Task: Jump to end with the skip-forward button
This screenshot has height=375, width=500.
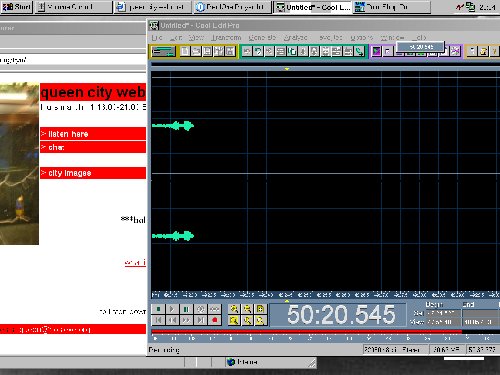Action: point(200,320)
